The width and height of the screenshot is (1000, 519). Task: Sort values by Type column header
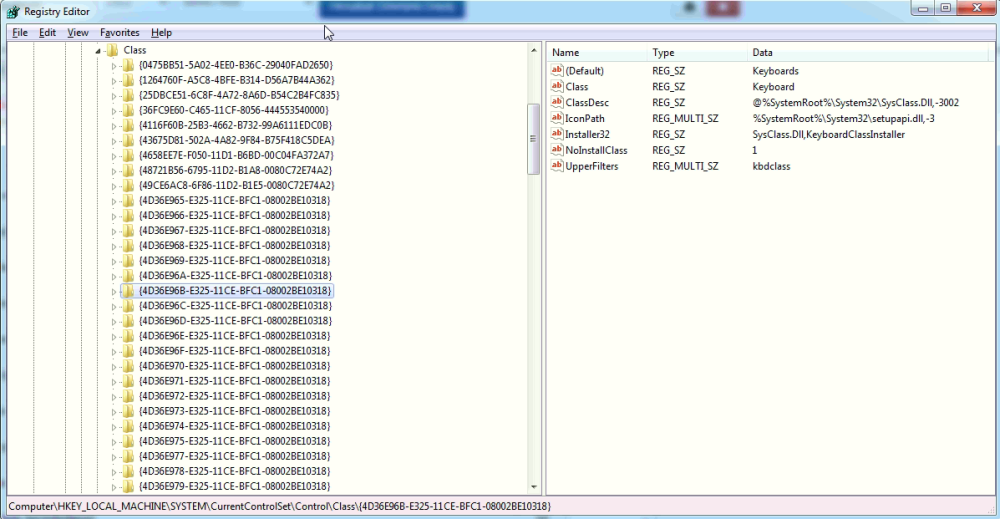[696, 53]
